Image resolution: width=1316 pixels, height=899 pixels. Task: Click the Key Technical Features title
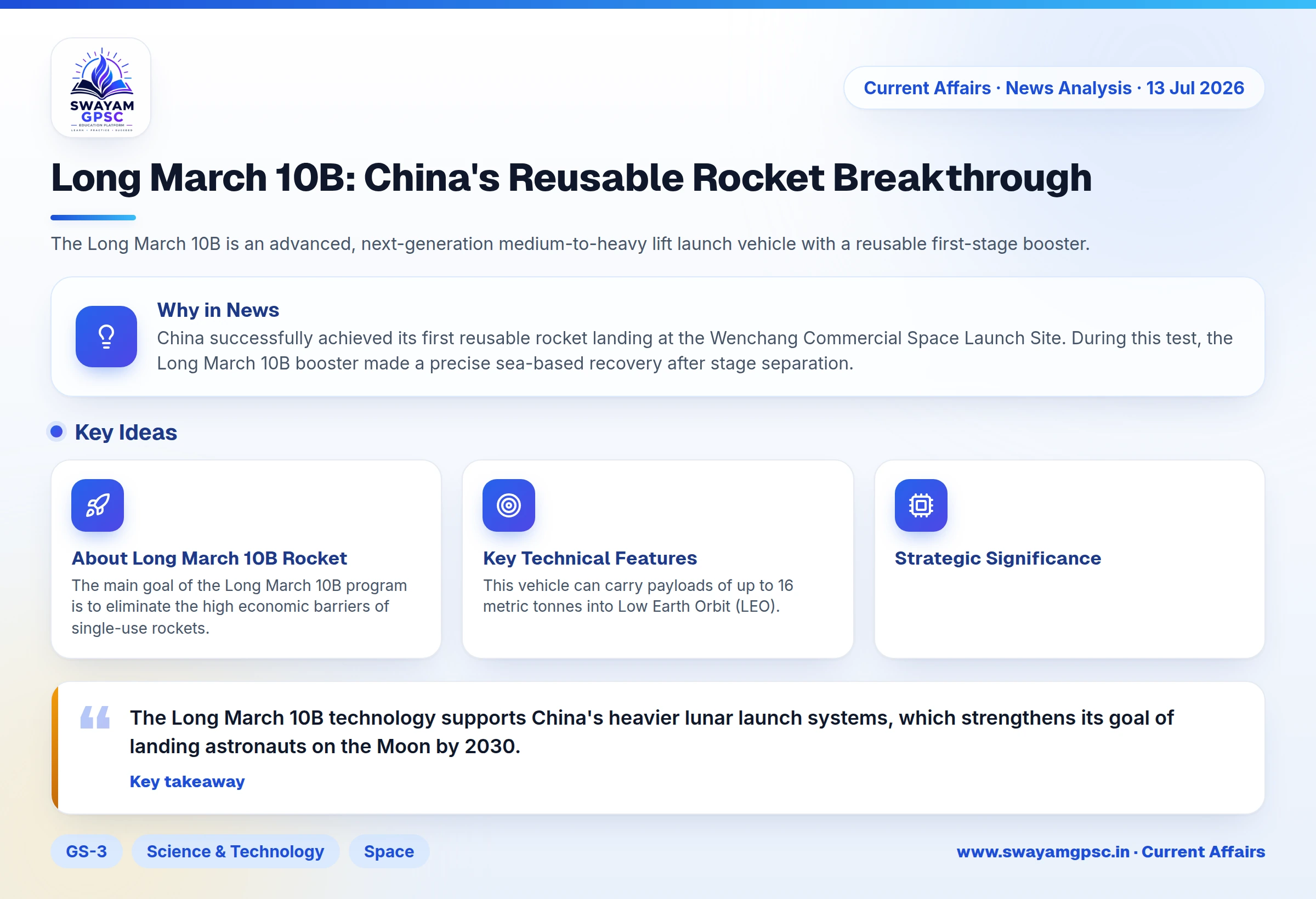589,558
